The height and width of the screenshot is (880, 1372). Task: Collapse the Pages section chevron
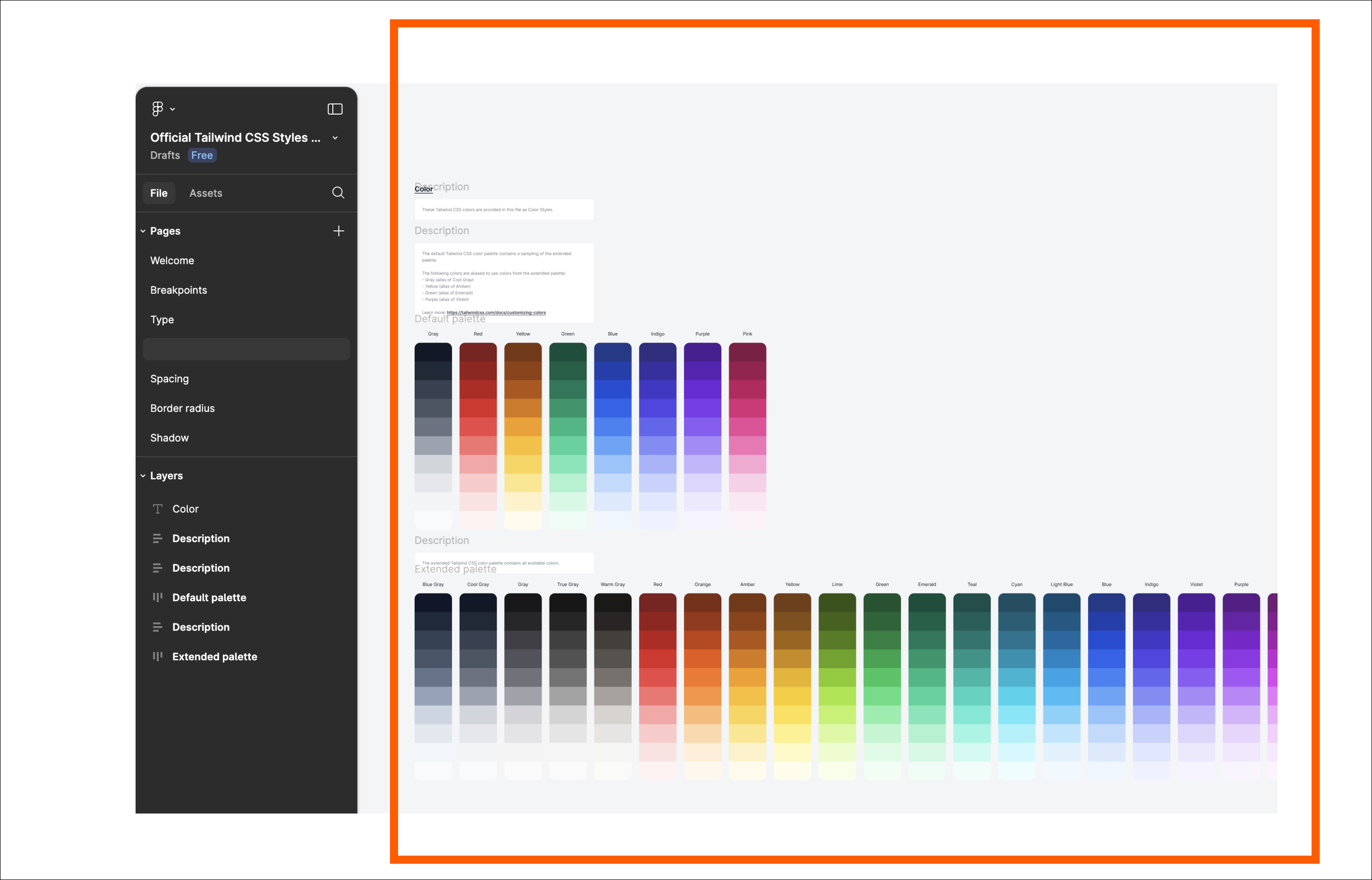(x=143, y=231)
